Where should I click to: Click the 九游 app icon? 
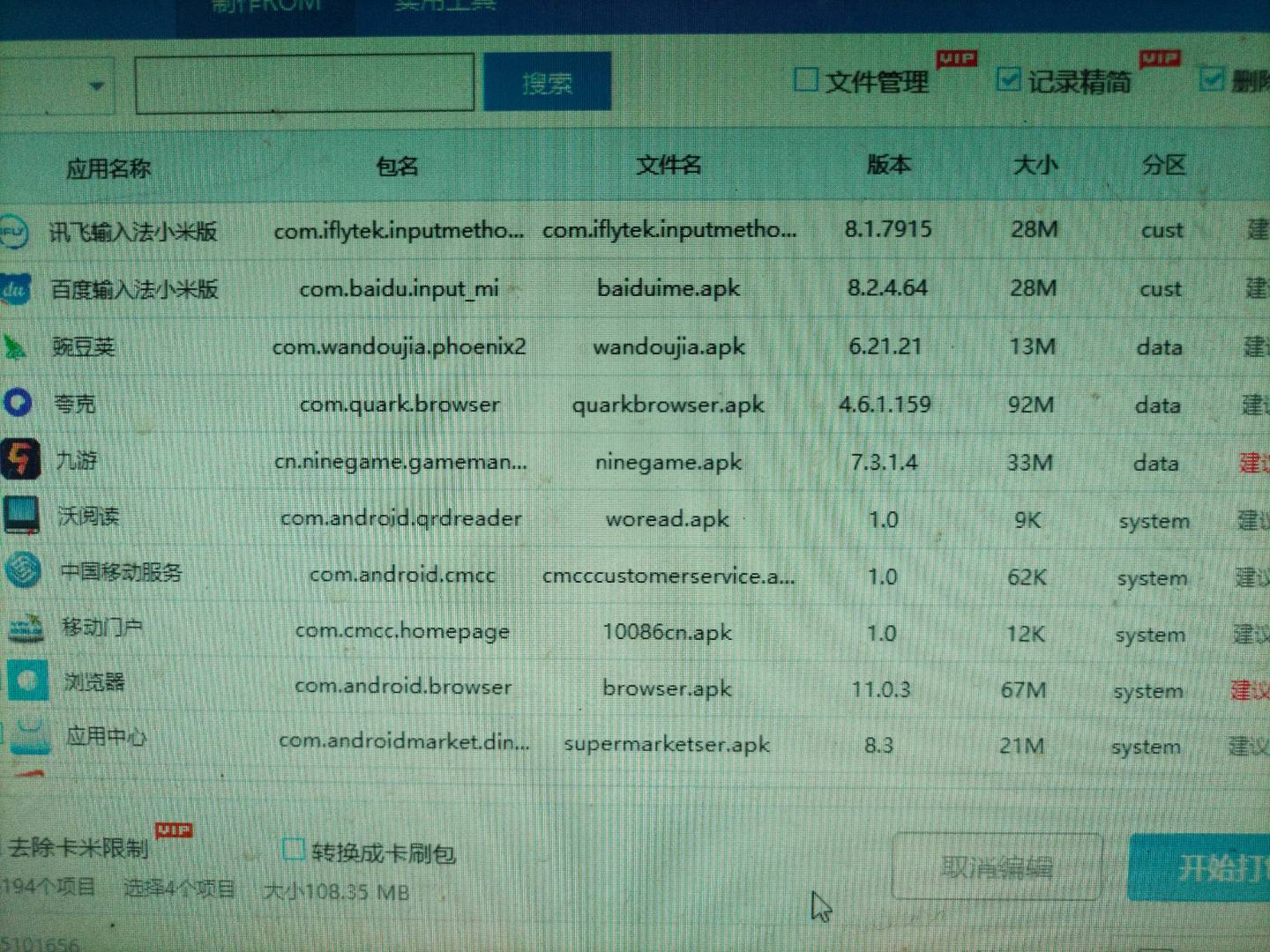click(x=19, y=459)
